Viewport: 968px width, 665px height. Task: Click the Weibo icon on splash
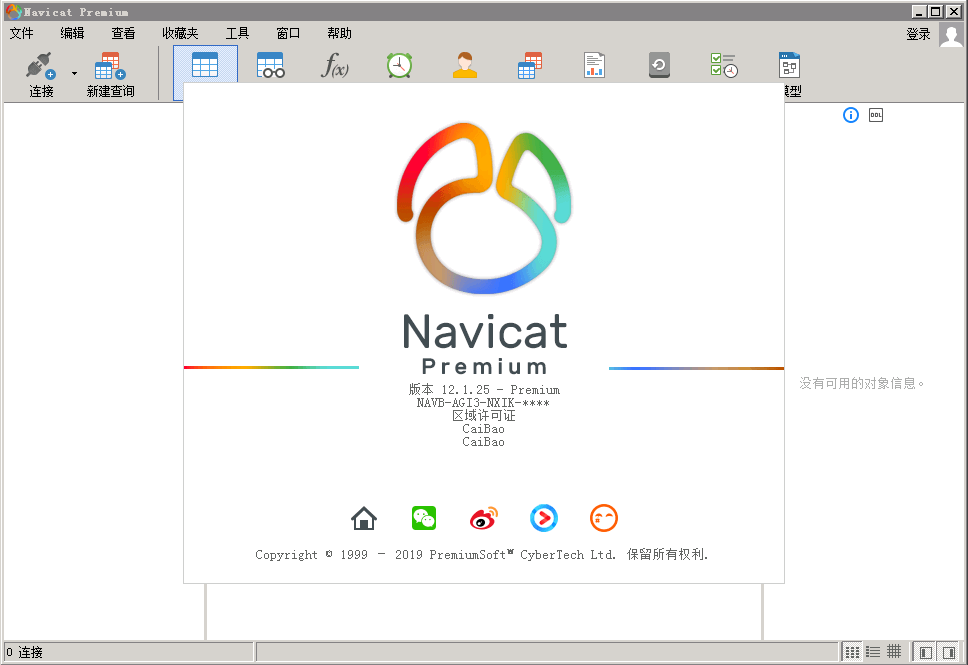[483, 518]
